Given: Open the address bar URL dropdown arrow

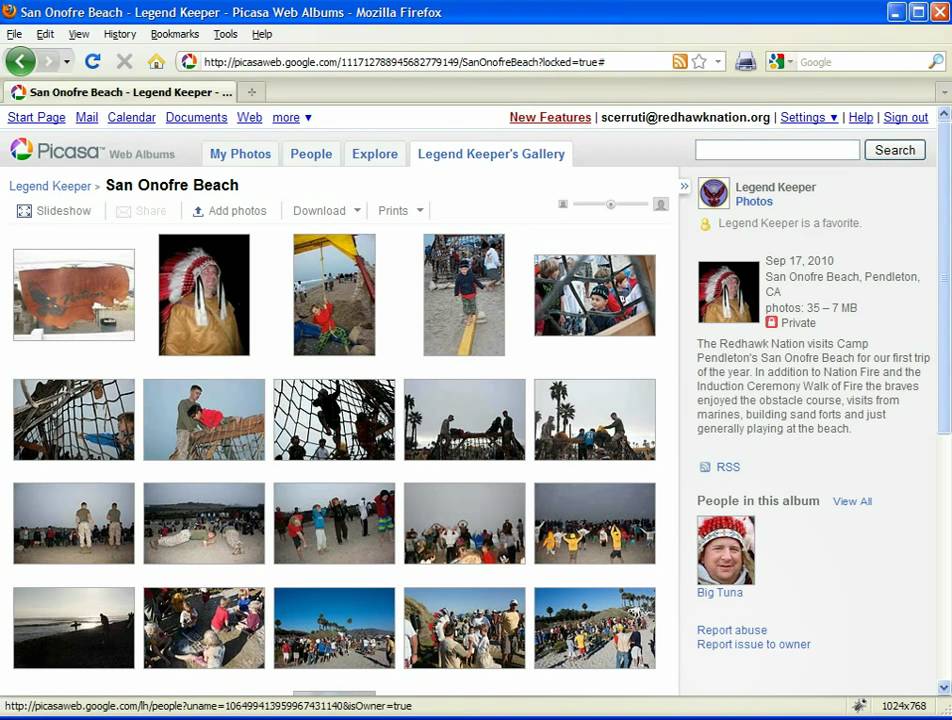Looking at the screenshot, I should pyautogui.click(x=718, y=61).
